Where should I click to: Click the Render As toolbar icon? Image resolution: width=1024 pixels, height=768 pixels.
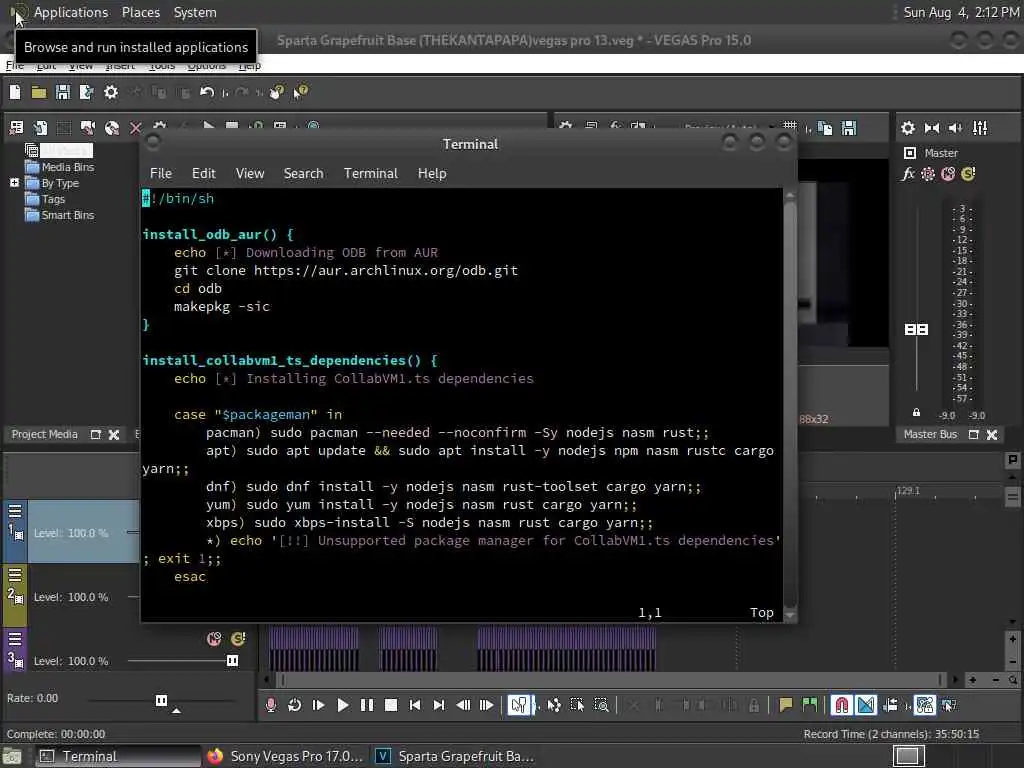point(86,92)
